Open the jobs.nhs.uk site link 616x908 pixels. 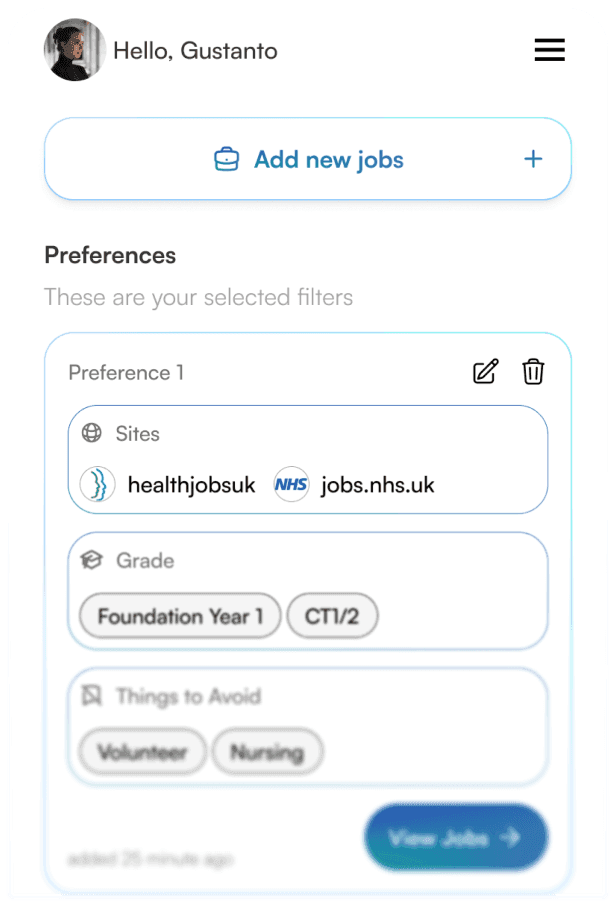[x=377, y=485]
